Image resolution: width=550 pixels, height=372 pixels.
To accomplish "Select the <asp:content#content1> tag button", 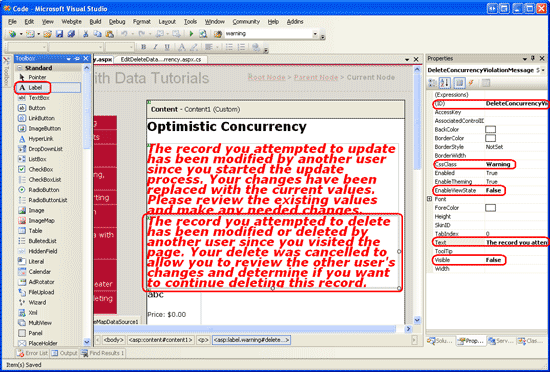I will coord(161,340).
